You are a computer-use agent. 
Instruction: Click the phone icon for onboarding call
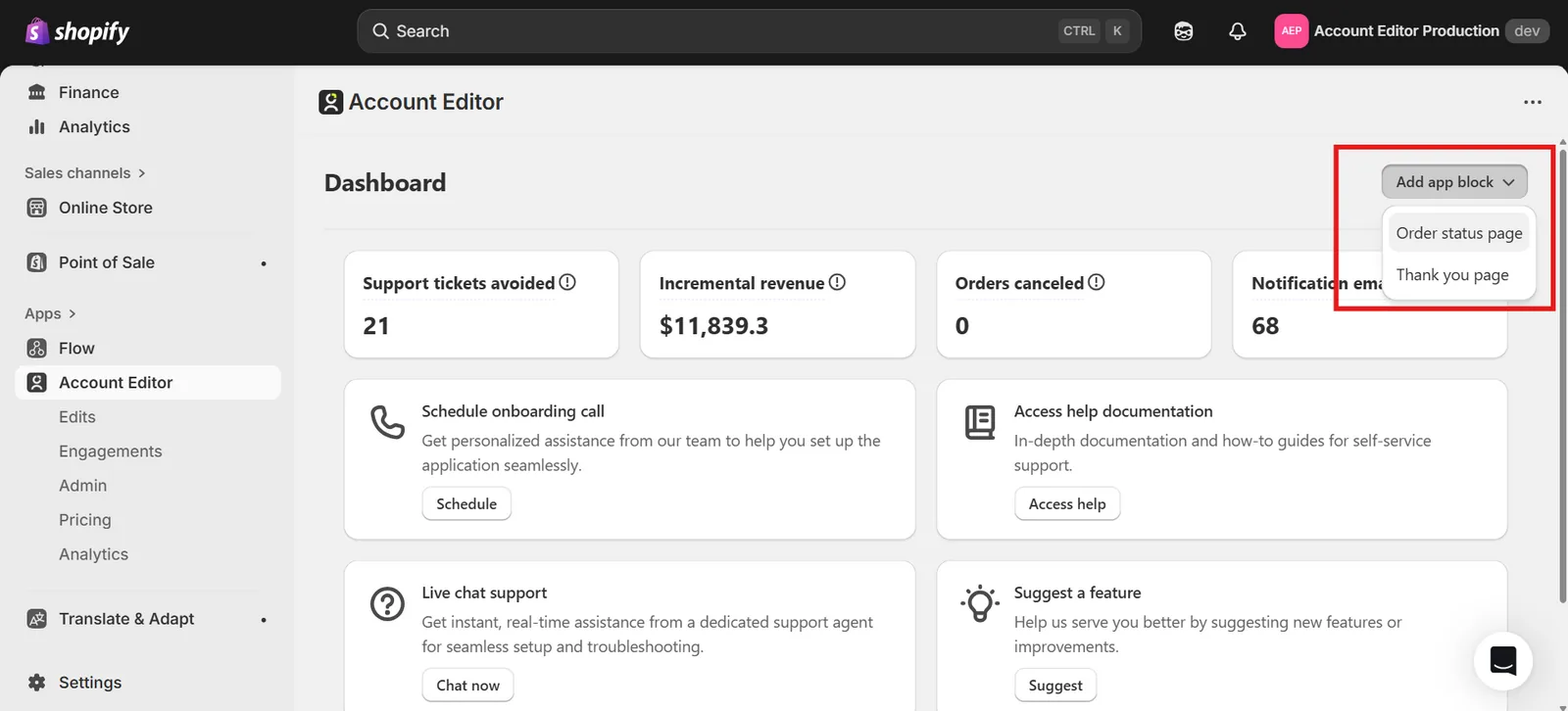387,422
